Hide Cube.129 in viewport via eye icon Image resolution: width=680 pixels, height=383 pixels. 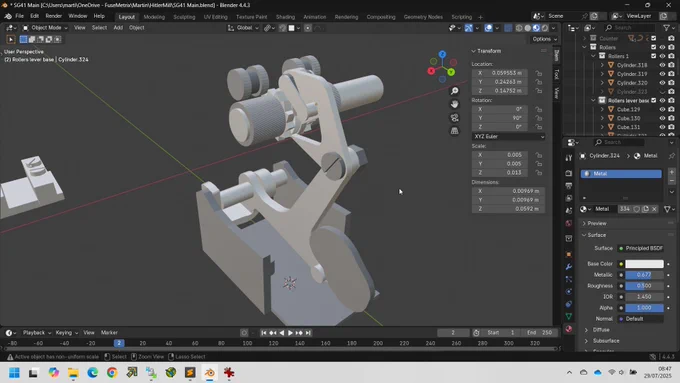click(662, 109)
